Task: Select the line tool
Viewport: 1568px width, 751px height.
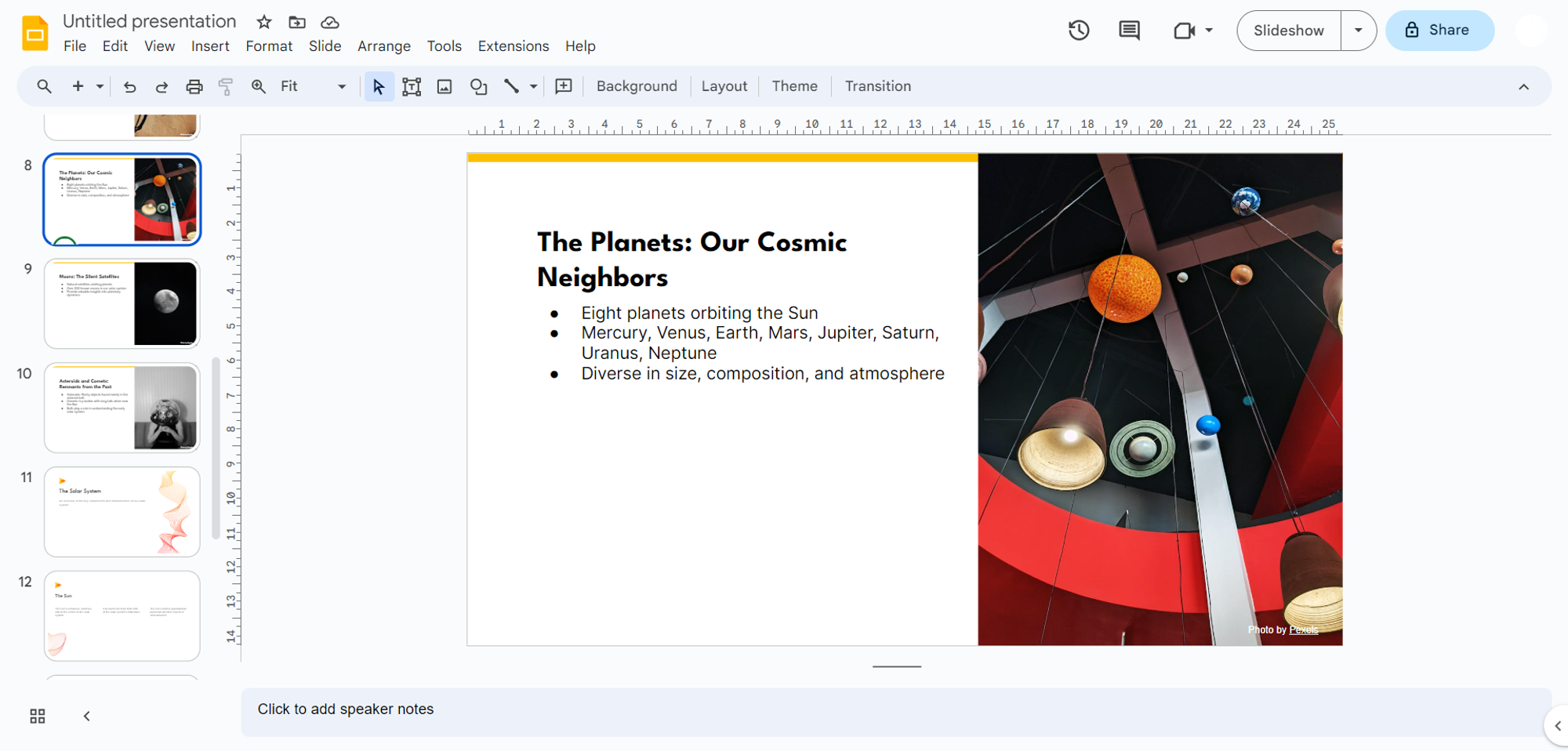Action: point(511,86)
